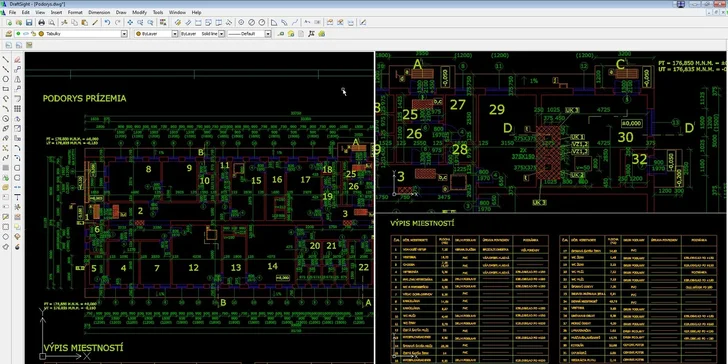The width and height of the screenshot is (728, 364).
Task: Click the Copy icon in the standard toolbar
Action: tap(74, 22)
